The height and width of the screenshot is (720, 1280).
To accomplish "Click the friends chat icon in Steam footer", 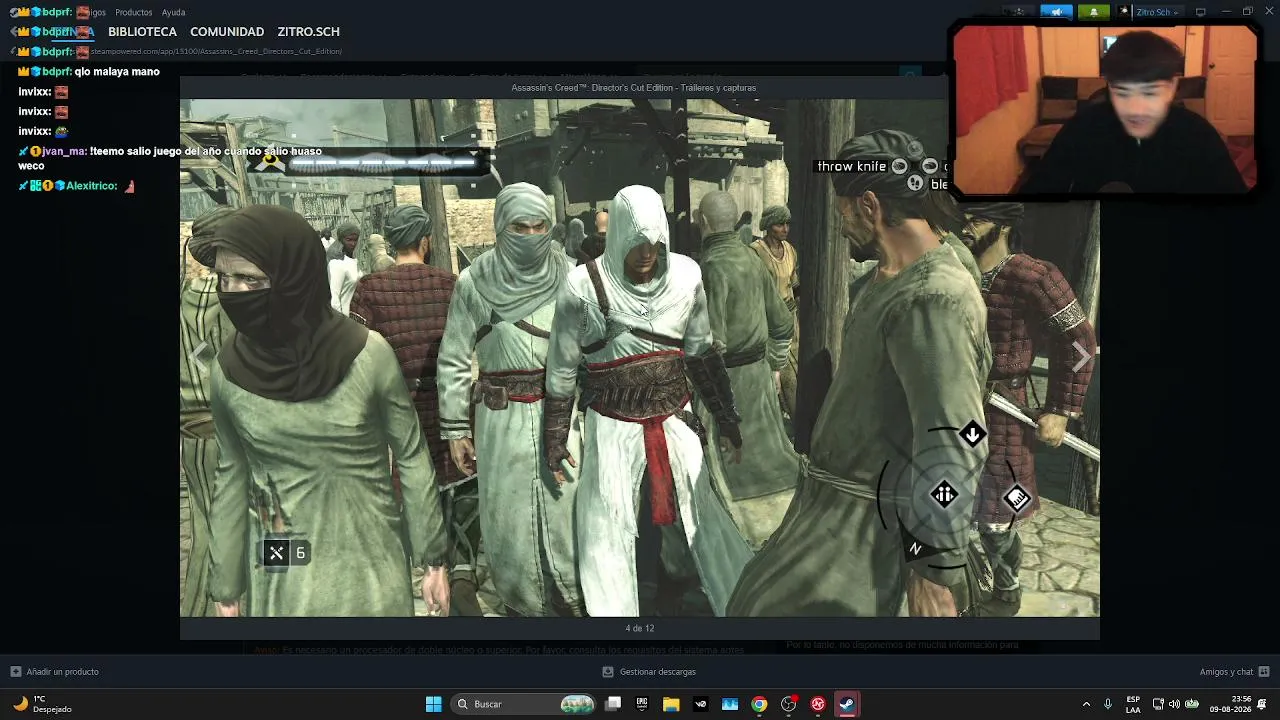I will (1264, 672).
